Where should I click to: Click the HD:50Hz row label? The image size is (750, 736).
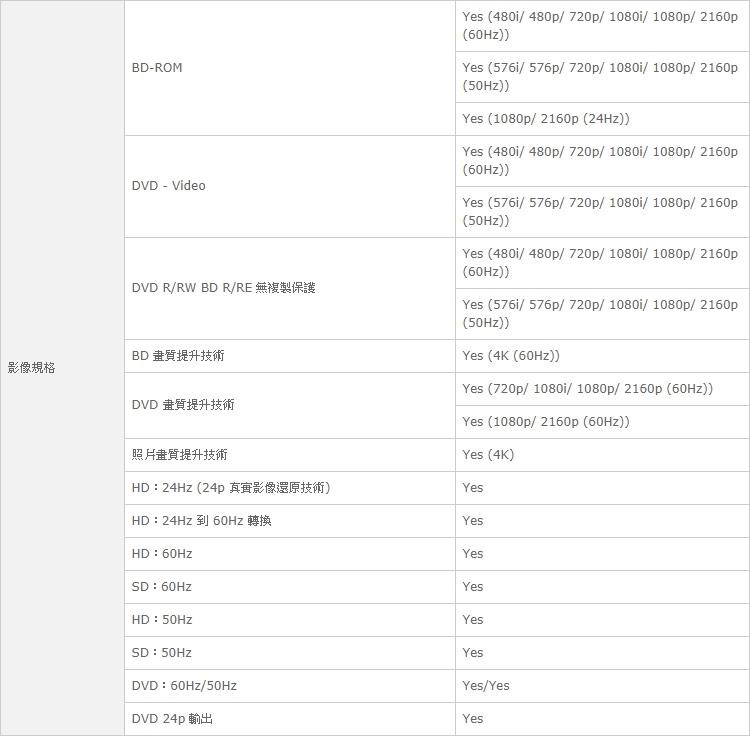(x=162, y=620)
